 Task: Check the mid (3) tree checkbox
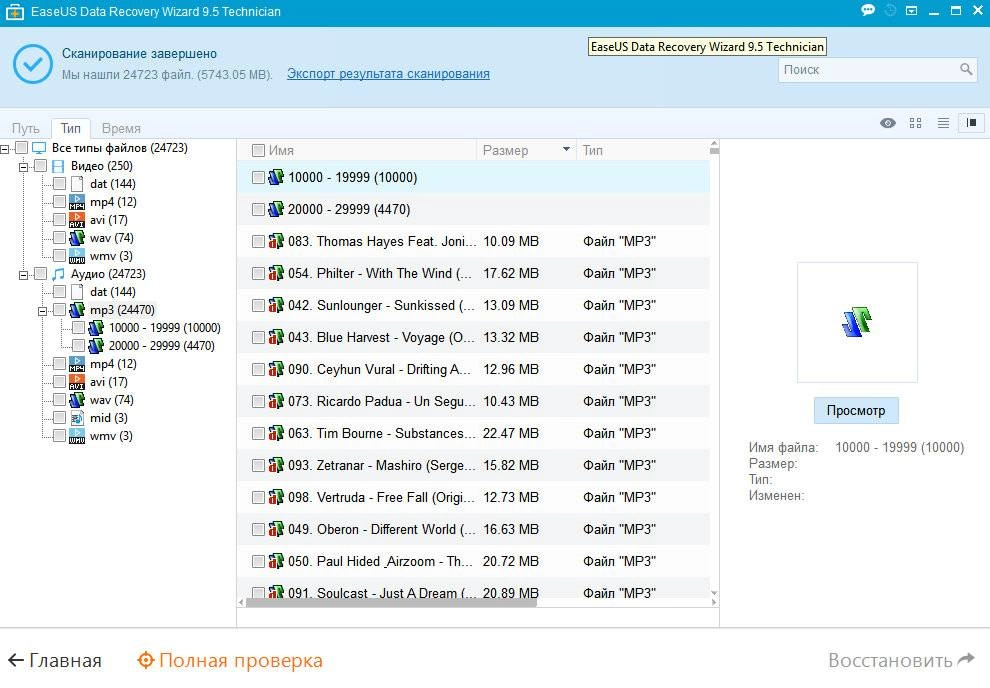coord(59,418)
